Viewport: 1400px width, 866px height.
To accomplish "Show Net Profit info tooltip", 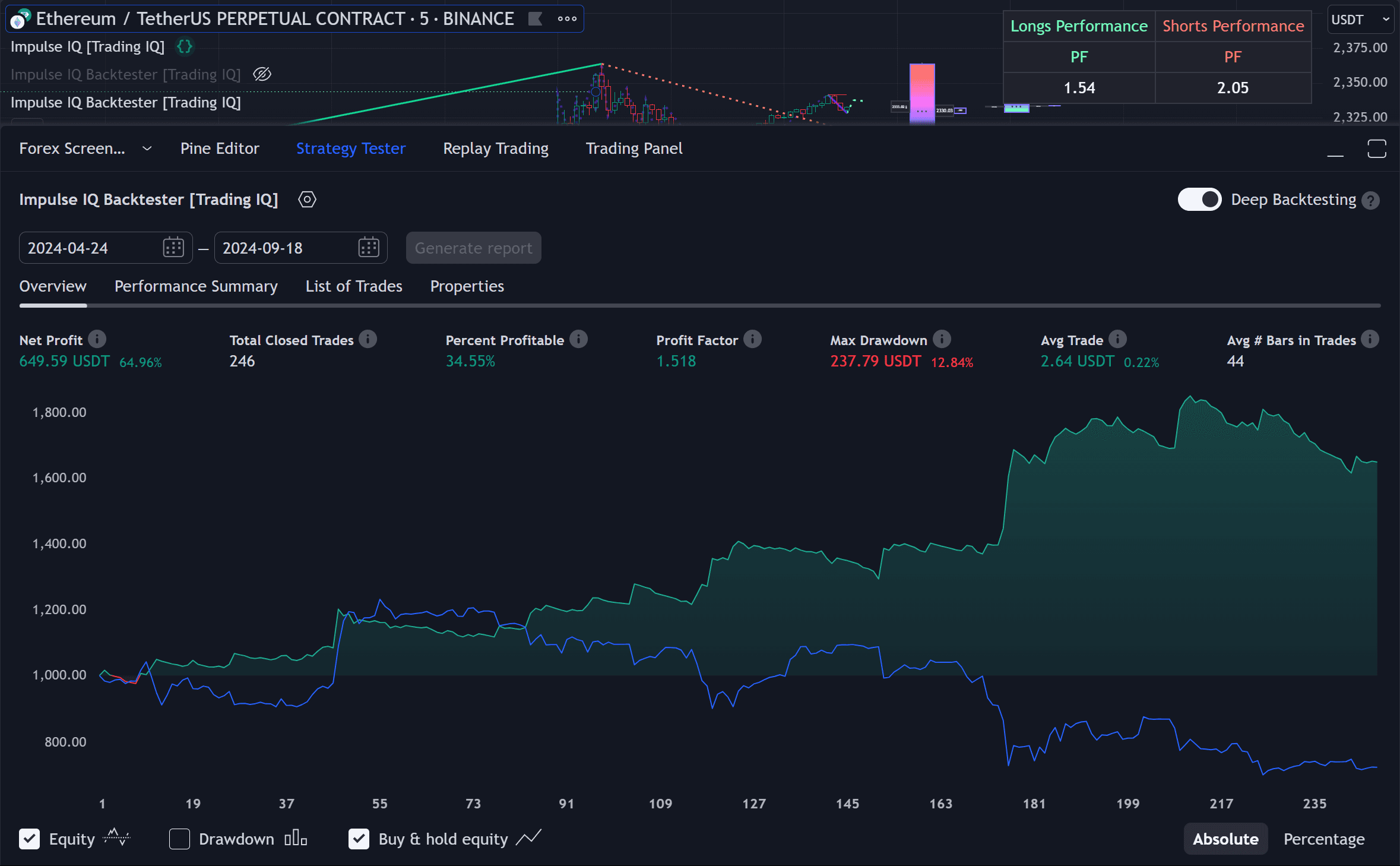I will [97, 339].
